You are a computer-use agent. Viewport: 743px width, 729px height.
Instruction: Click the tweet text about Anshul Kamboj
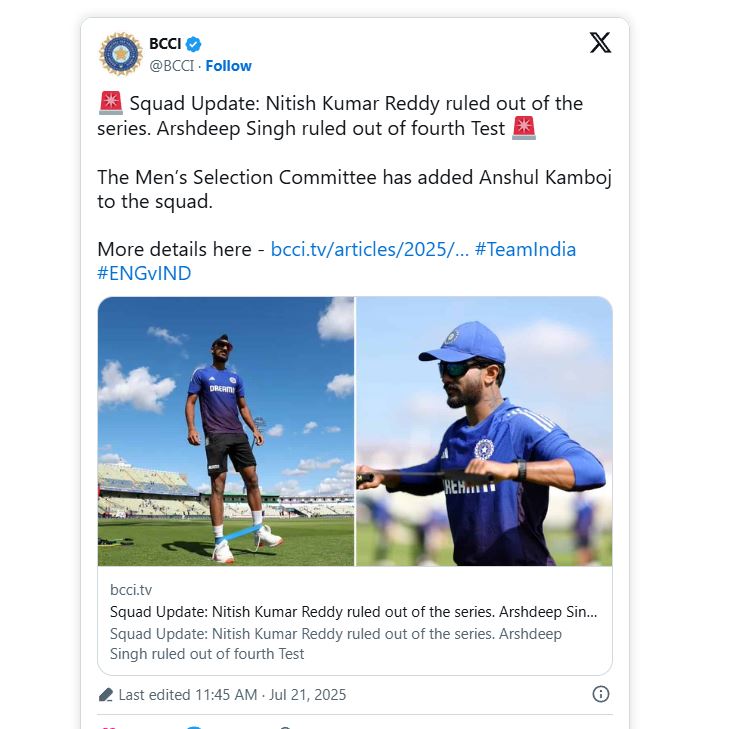tap(354, 188)
